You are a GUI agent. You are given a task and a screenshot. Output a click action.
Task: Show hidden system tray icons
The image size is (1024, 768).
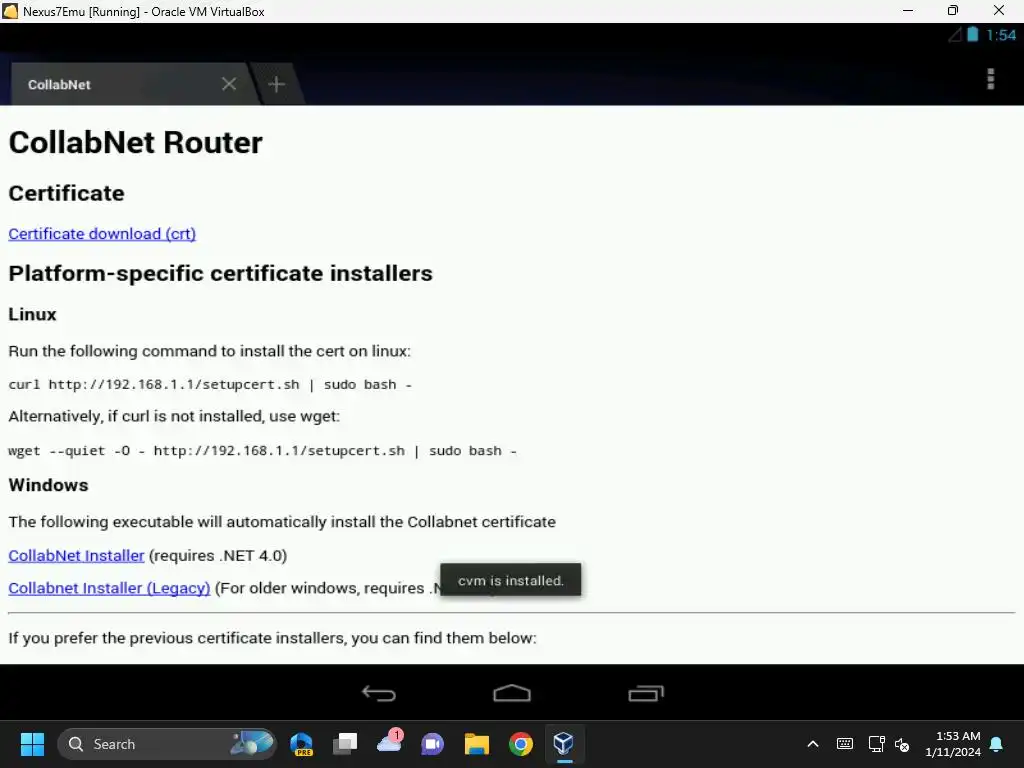pos(813,744)
